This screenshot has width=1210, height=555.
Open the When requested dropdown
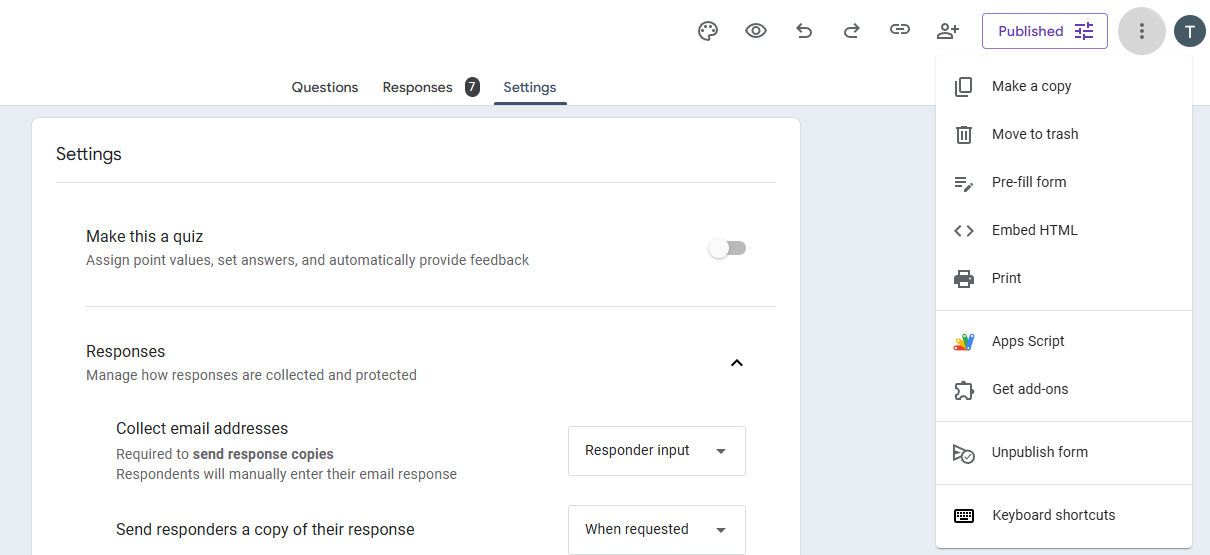[657, 530]
